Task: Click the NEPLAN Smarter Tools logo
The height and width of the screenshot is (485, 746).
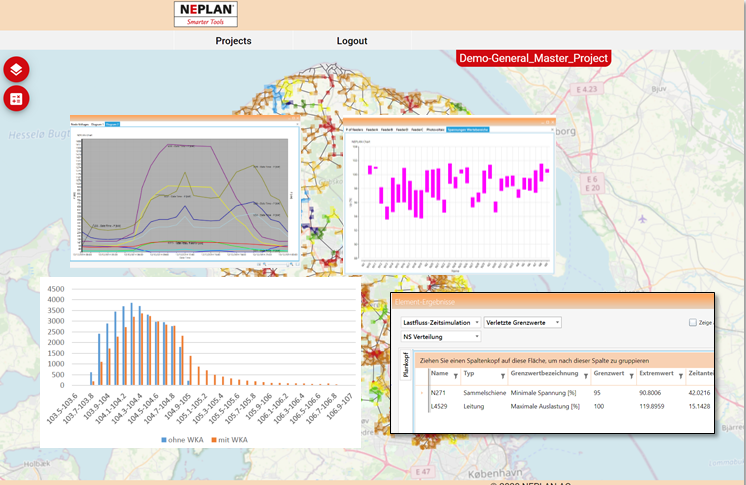Action: (x=206, y=14)
